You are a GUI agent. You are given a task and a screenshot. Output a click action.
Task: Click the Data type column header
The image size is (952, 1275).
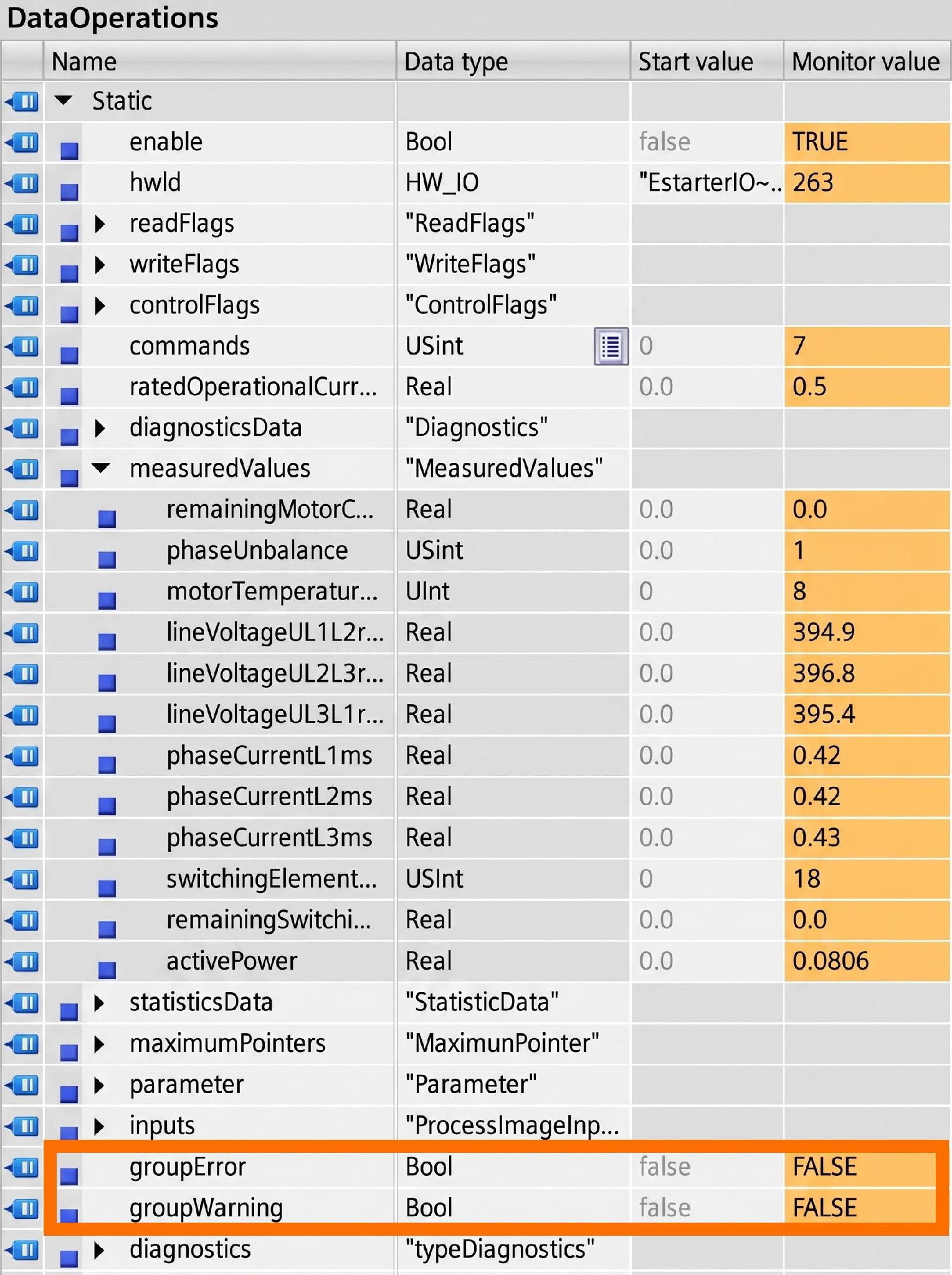[513, 61]
